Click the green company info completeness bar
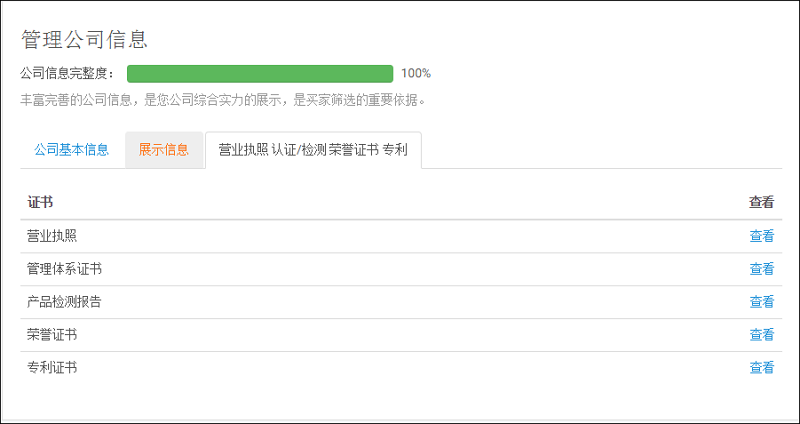The height and width of the screenshot is (424, 800). coord(260,73)
